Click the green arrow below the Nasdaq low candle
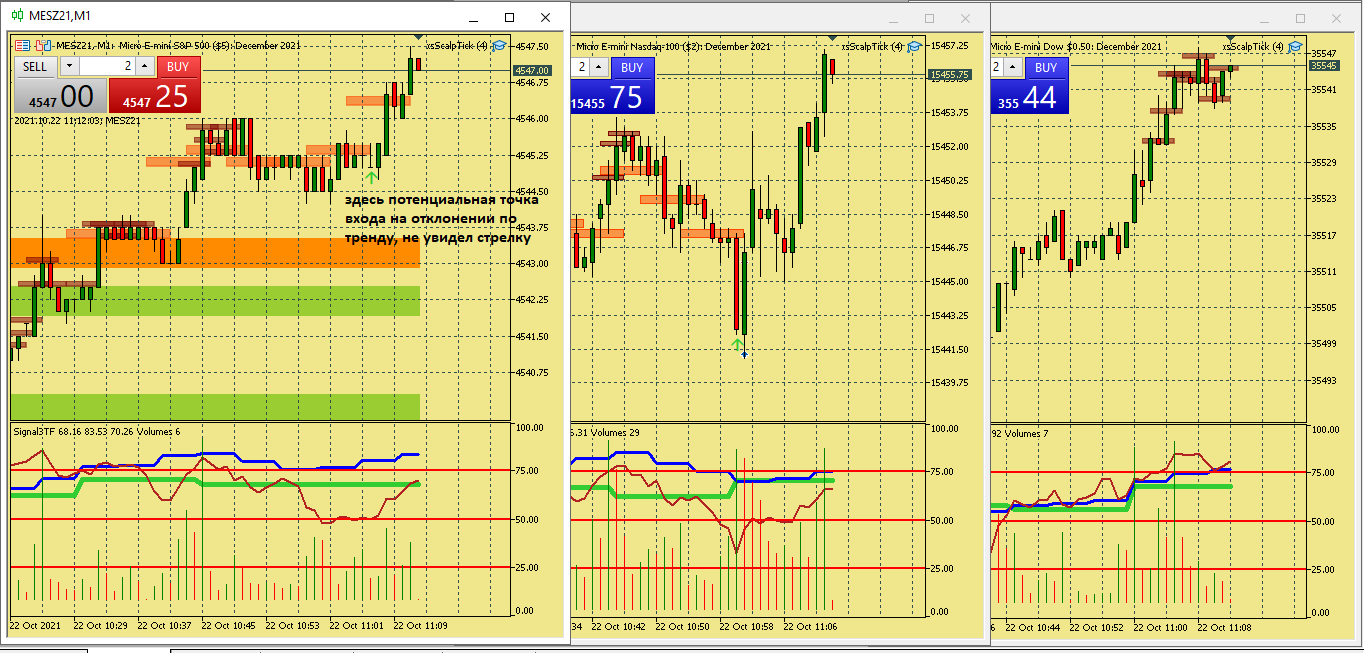1364x653 pixels. coord(738,344)
